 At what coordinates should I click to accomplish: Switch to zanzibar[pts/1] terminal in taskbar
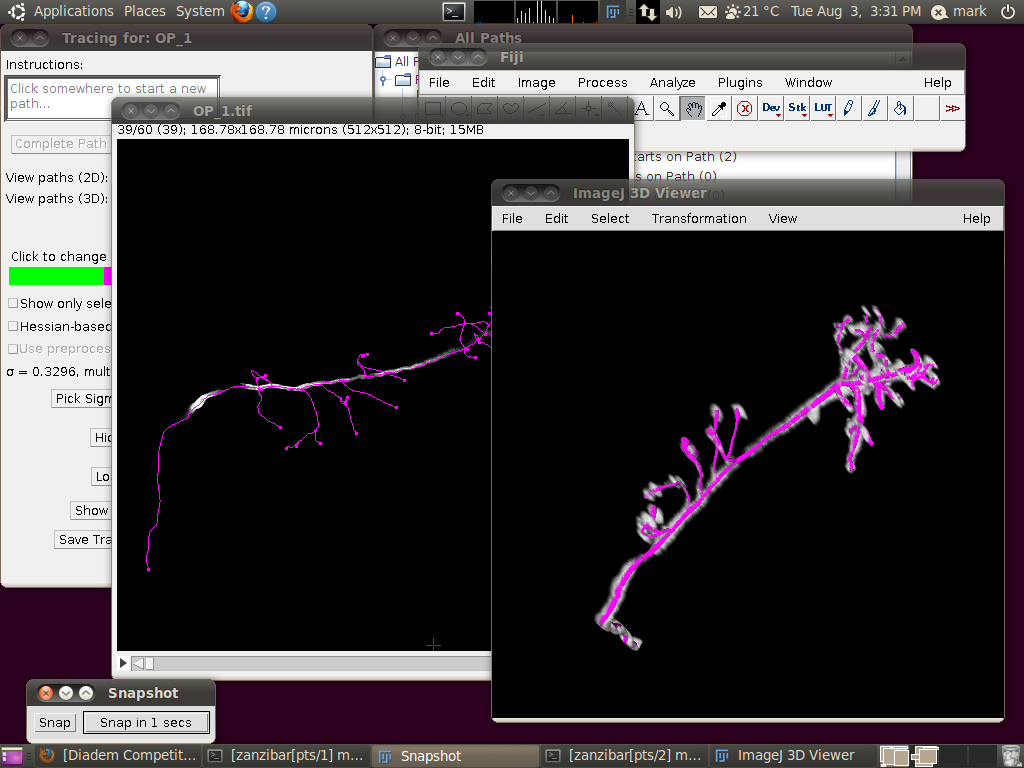(286, 756)
